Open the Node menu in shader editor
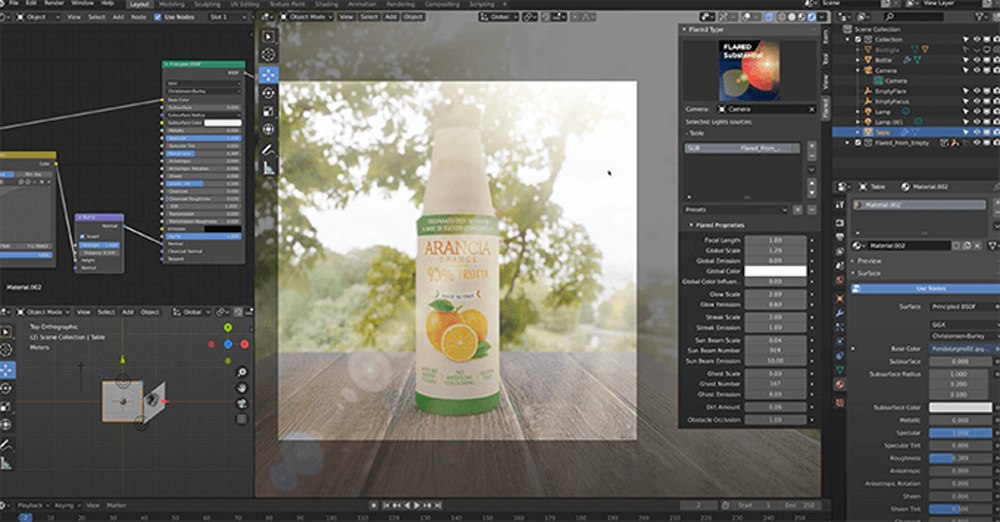 (x=138, y=17)
